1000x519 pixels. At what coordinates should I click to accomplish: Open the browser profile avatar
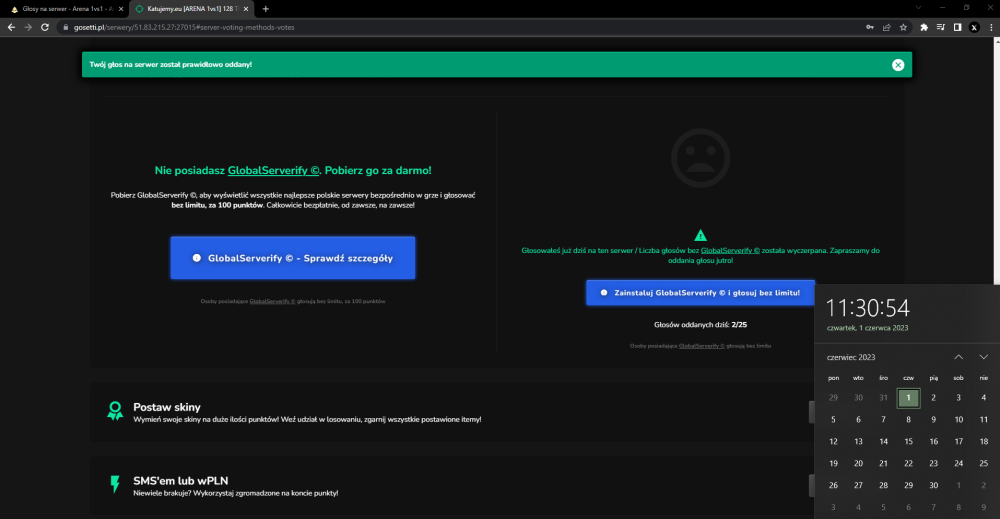coord(974,27)
